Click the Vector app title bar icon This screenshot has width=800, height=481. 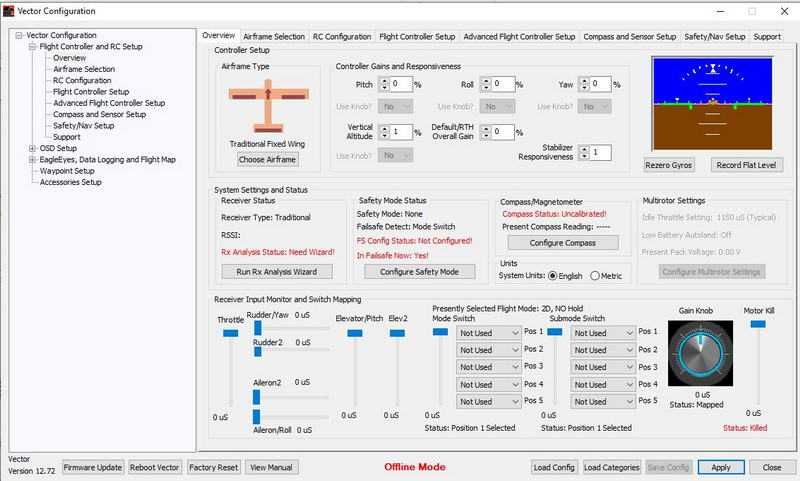pos(8,11)
